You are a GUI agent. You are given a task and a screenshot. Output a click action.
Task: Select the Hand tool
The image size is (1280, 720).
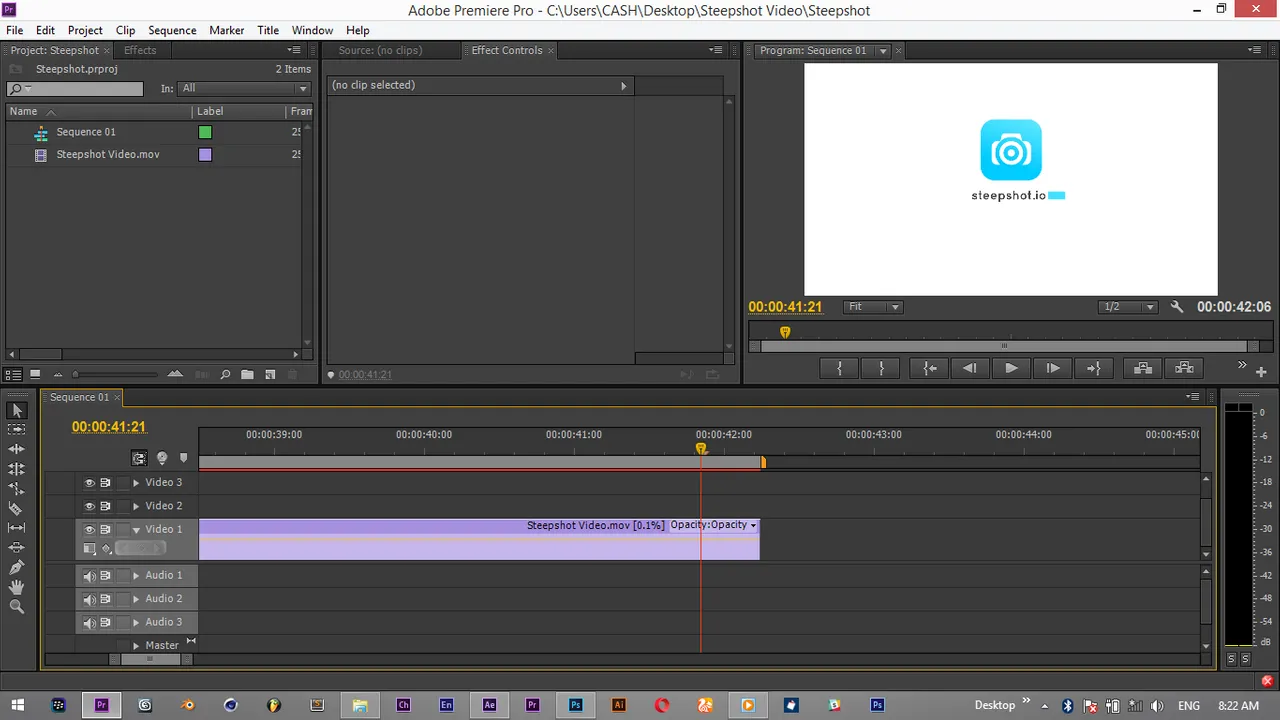tap(16, 587)
